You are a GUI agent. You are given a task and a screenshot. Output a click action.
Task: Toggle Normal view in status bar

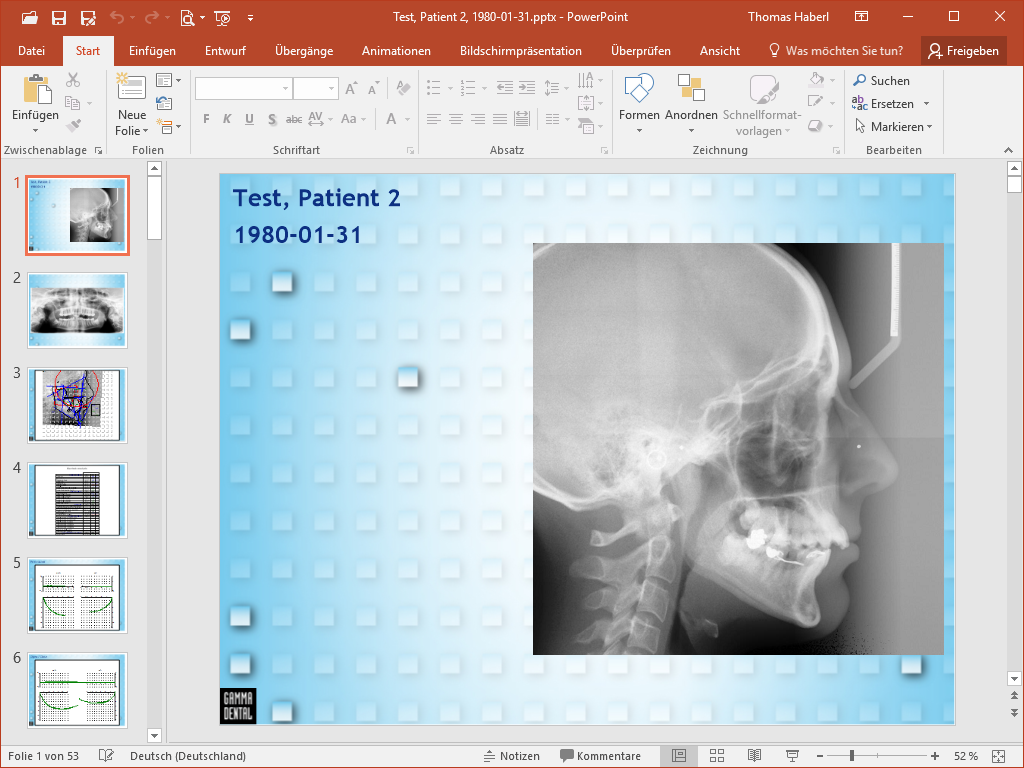(x=679, y=756)
